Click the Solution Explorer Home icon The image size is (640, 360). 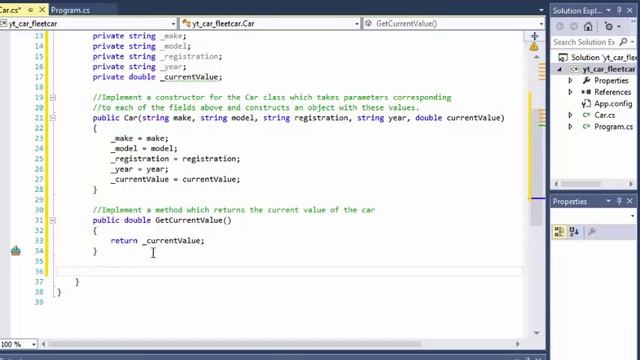point(588,27)
